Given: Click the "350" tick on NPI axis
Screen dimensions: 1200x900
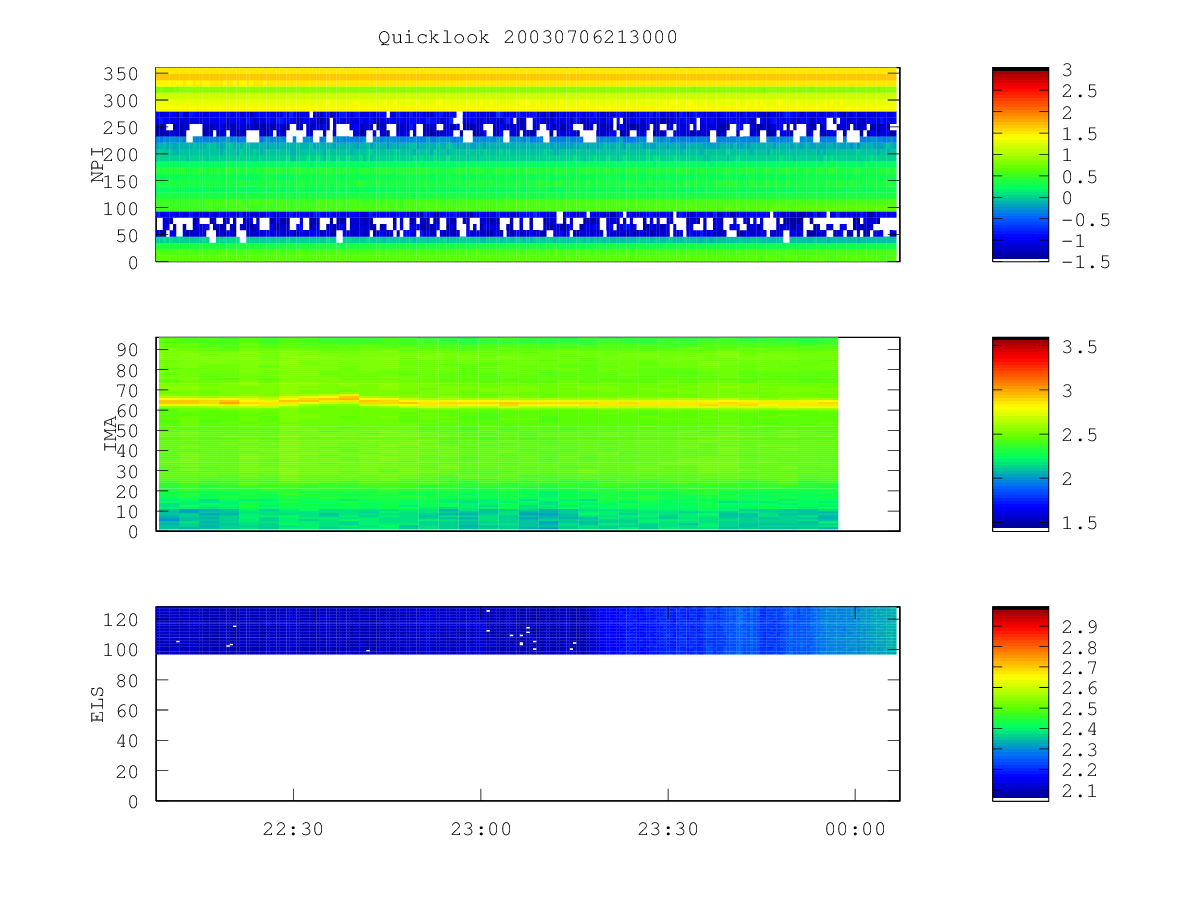Looking at the screenshot, I should [x=122, y=74].
